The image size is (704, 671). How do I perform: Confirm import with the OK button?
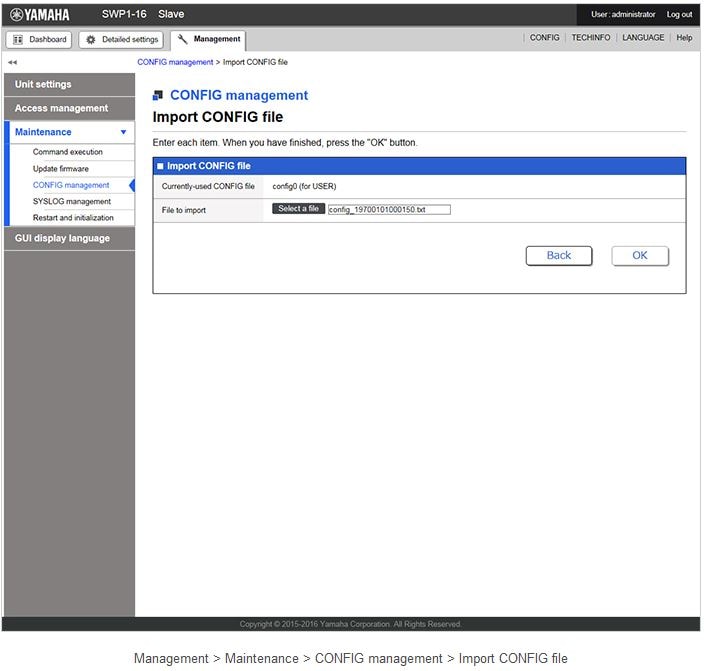pos(640,255)
